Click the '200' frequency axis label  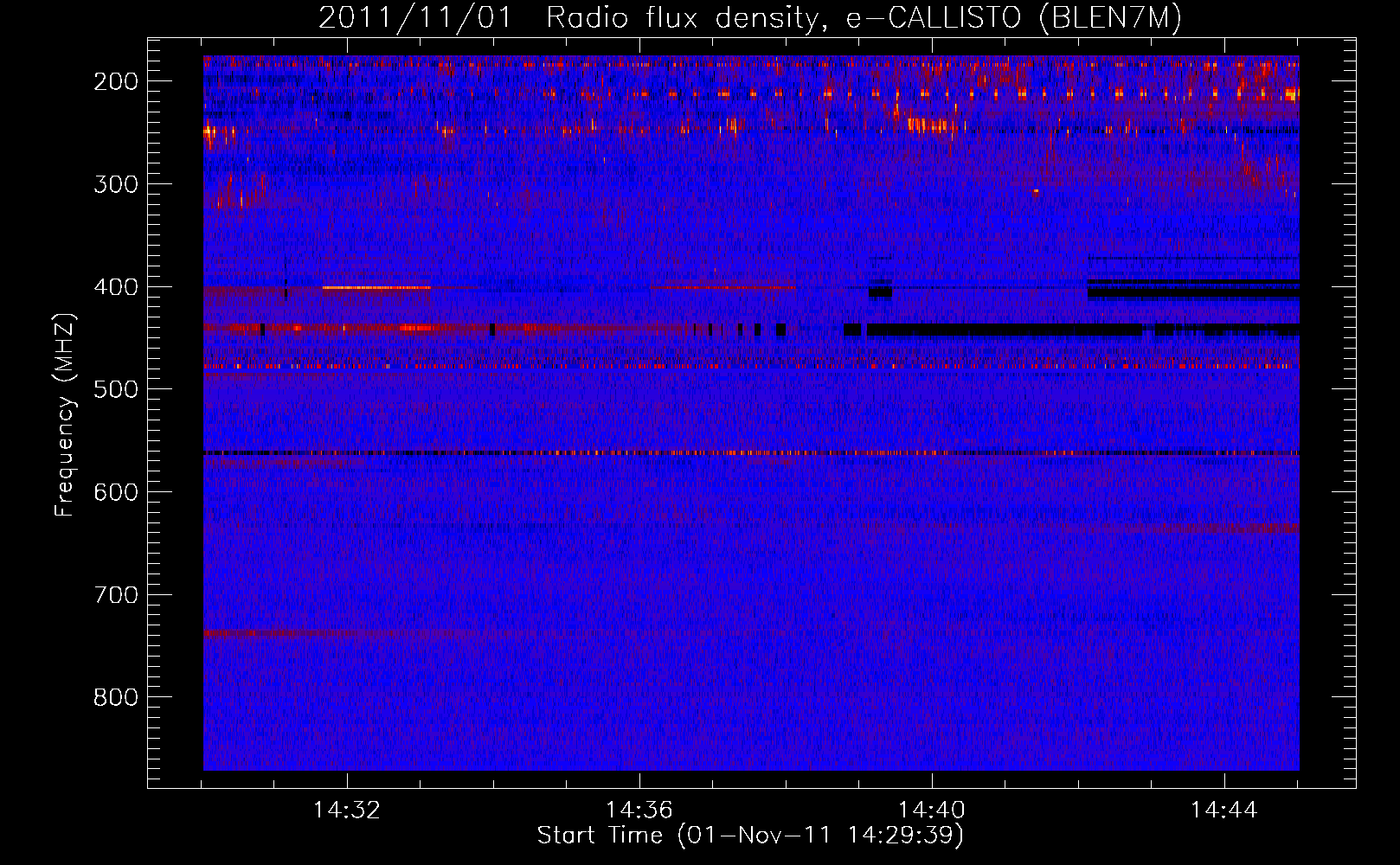pos(115,81)
